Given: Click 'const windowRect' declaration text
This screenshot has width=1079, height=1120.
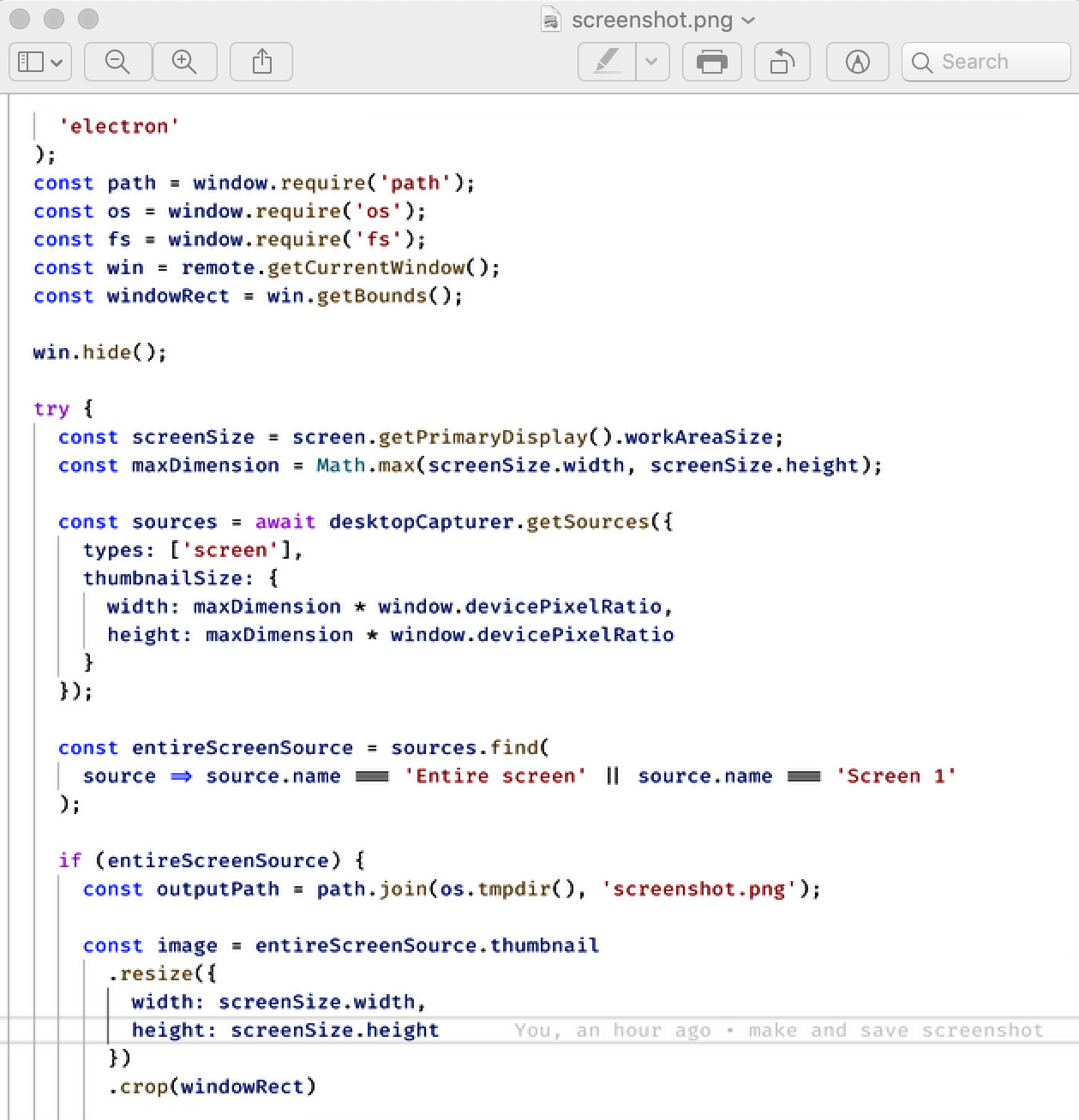Looking at the screenshot, I should point(131,296).
